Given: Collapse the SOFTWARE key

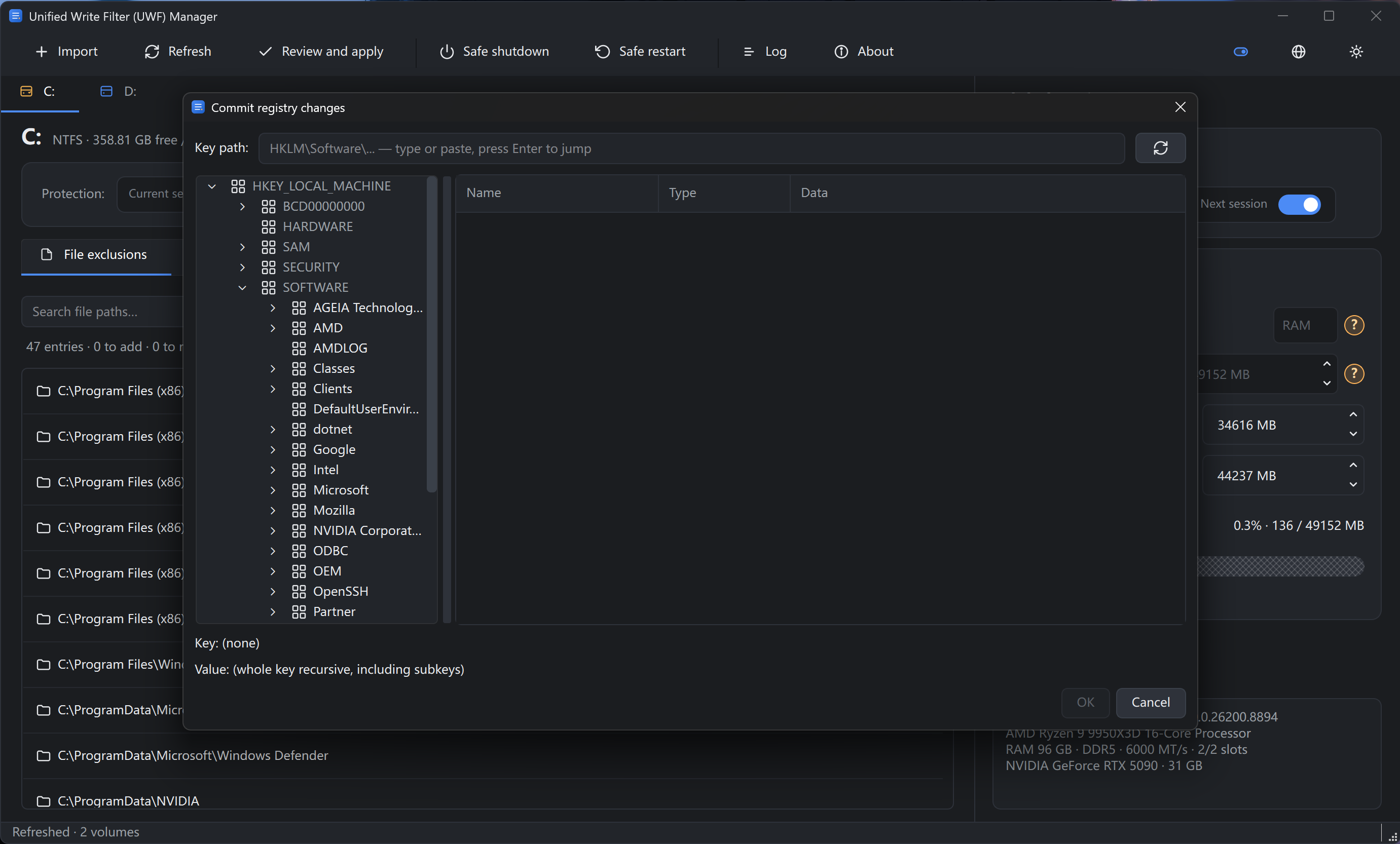Looking at the screenshot, I should click(243, 287).
